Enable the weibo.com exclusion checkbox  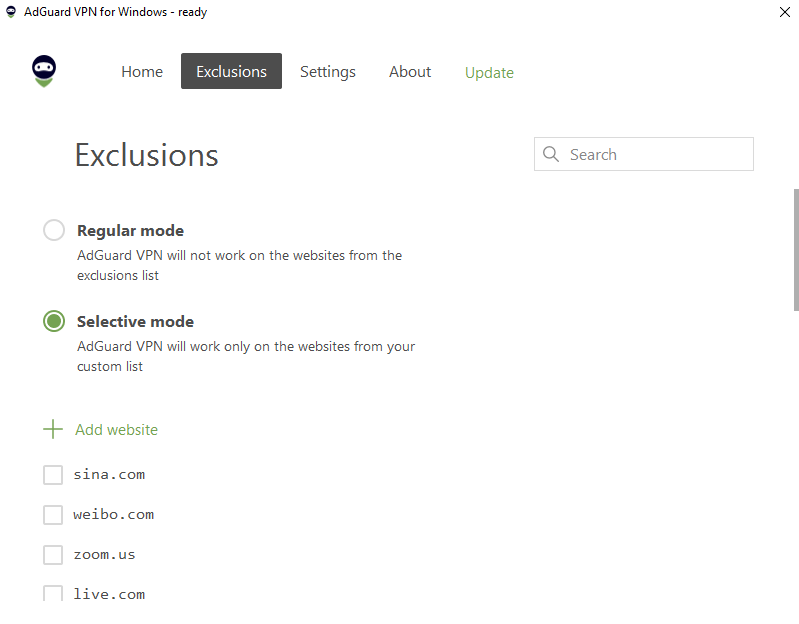[x=53, y=515]
